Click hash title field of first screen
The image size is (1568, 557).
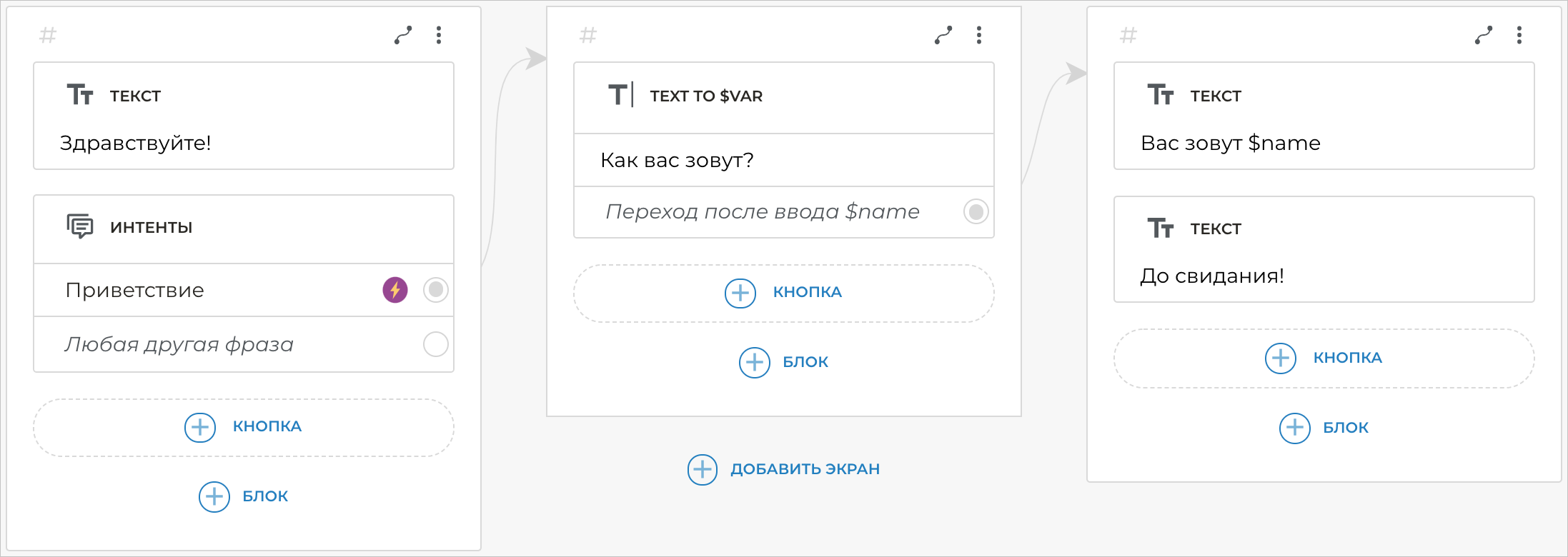(x=48, y=35)
